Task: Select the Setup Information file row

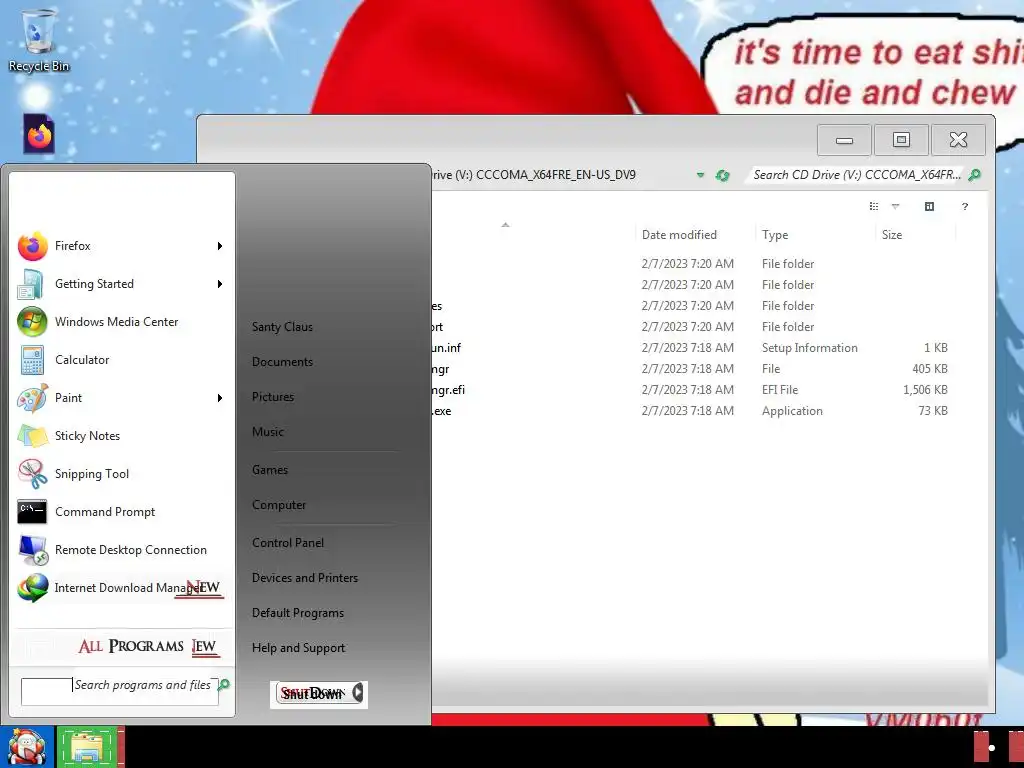Action: [x=692, y=348]
